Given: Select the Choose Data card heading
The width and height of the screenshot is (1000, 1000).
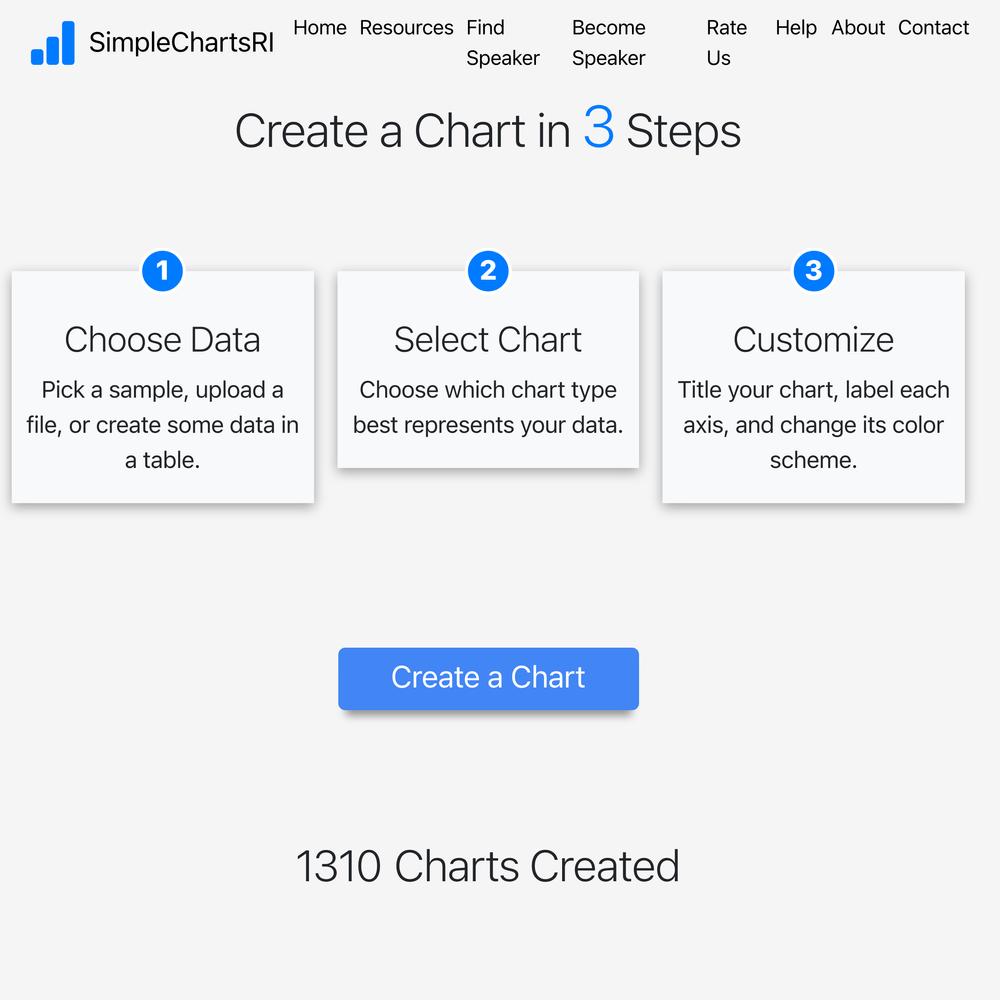Looking at the screenshot, I should coord(163,339).
